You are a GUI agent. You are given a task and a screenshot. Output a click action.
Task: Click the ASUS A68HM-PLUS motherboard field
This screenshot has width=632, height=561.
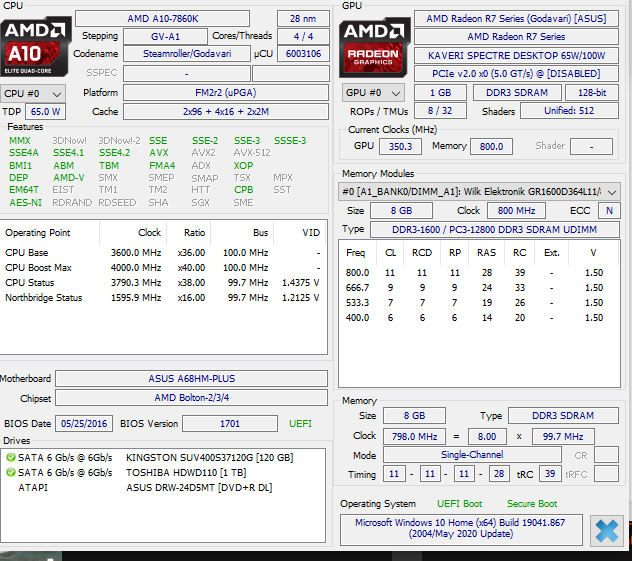[x=191, y=378]
